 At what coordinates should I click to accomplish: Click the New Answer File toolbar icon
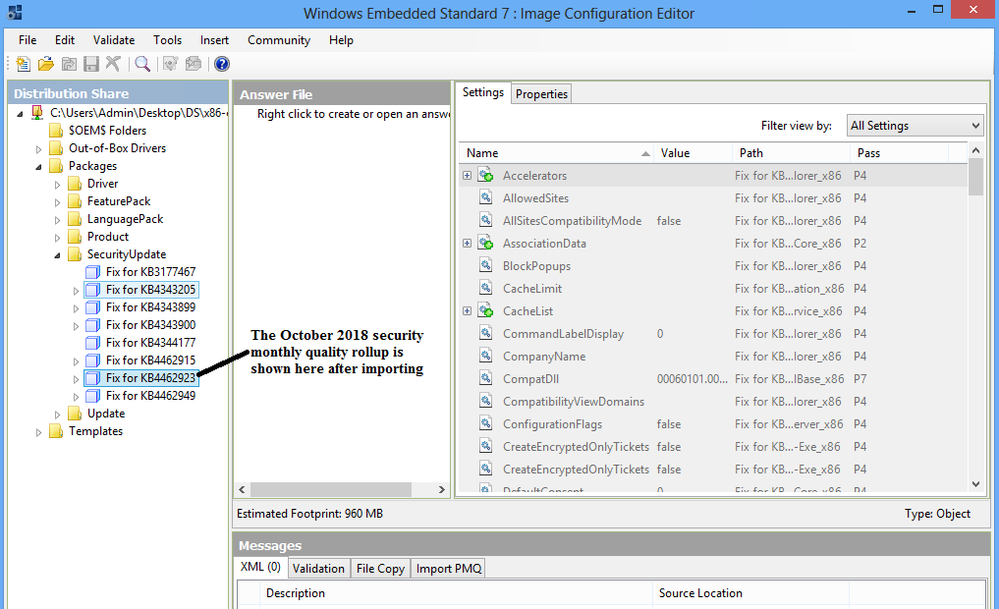click(23, 64)
